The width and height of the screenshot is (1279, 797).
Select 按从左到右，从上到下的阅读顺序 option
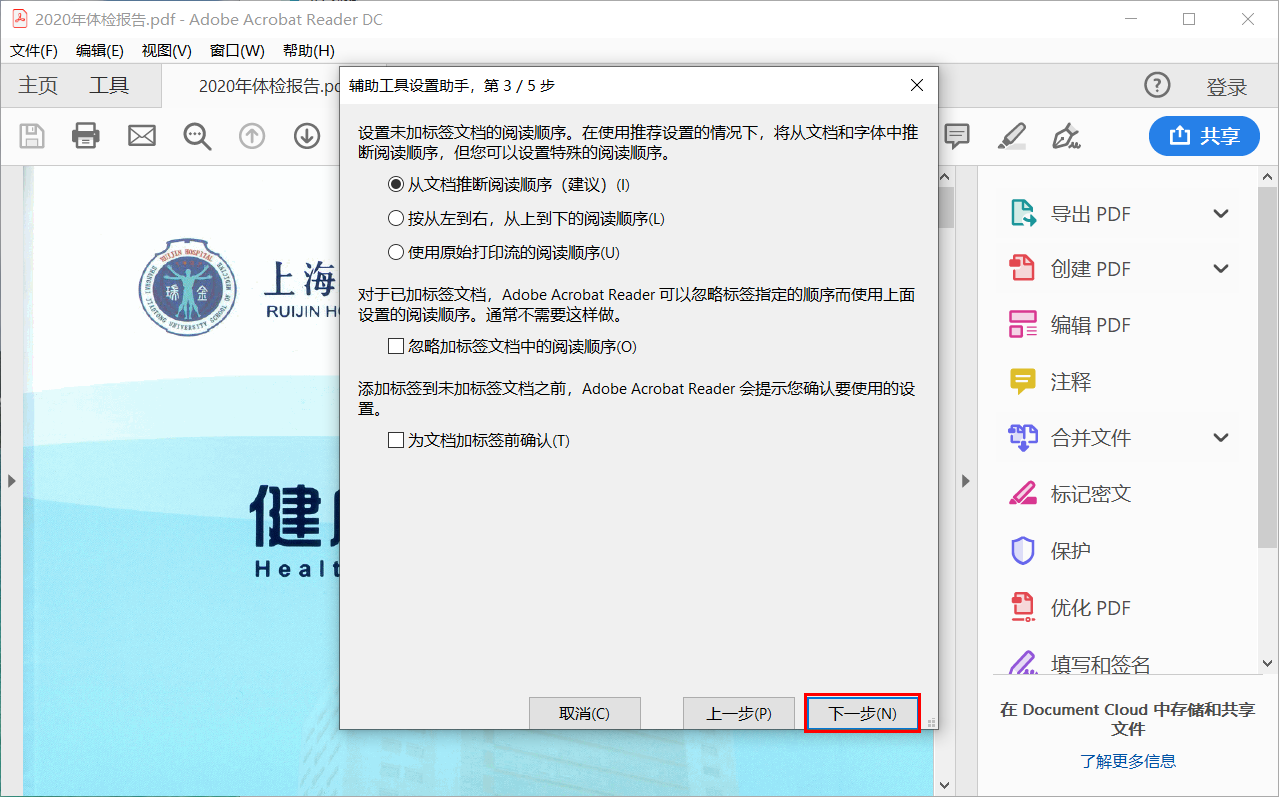395,218
